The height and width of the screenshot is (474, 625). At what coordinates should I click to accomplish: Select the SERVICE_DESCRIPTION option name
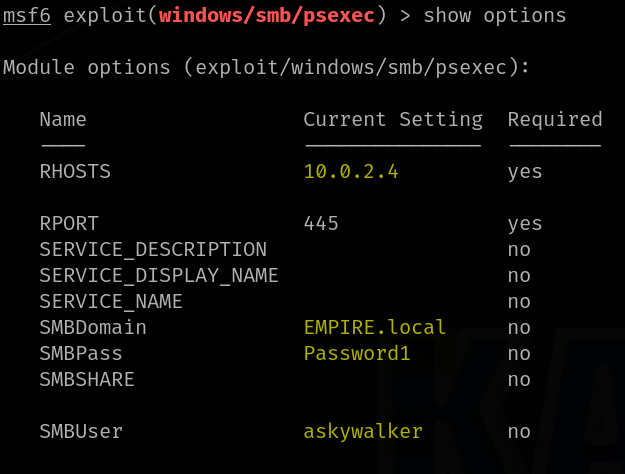pyautogui.click(x=153, y=250)
